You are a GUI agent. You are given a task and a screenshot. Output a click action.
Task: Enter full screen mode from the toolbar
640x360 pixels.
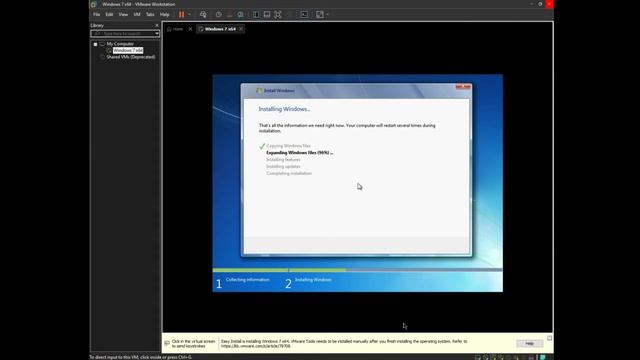(x=278, y=14)
